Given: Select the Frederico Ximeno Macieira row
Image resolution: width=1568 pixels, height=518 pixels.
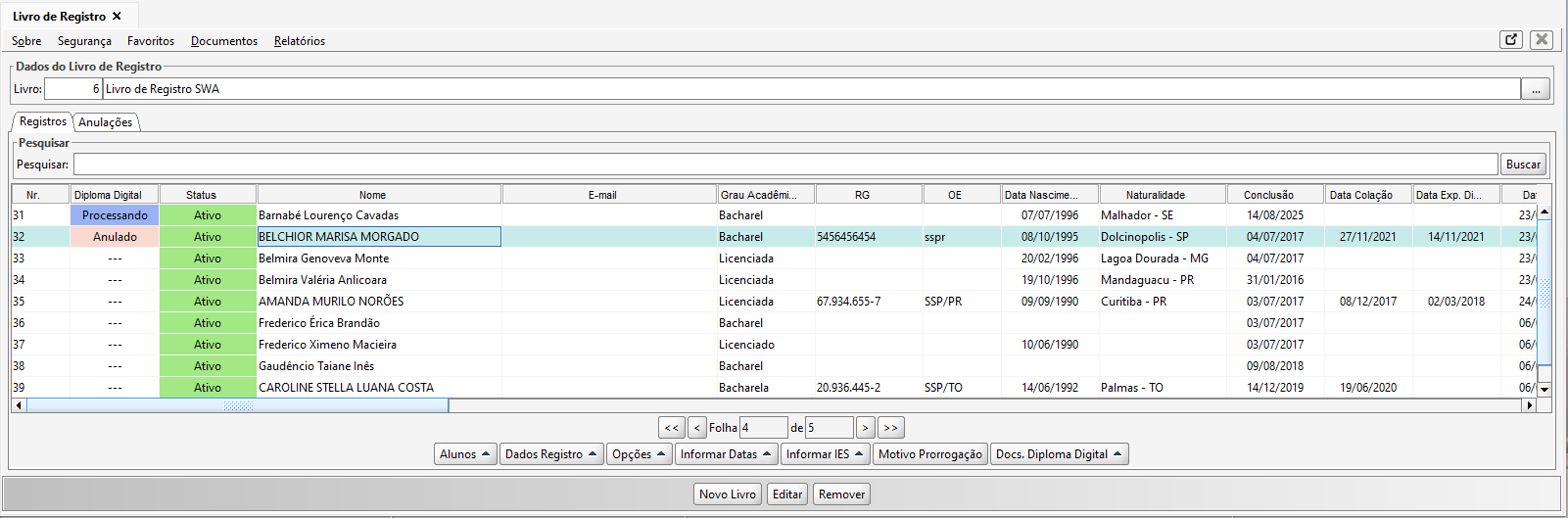Looking at the screenshot, I should pos(774,345).
